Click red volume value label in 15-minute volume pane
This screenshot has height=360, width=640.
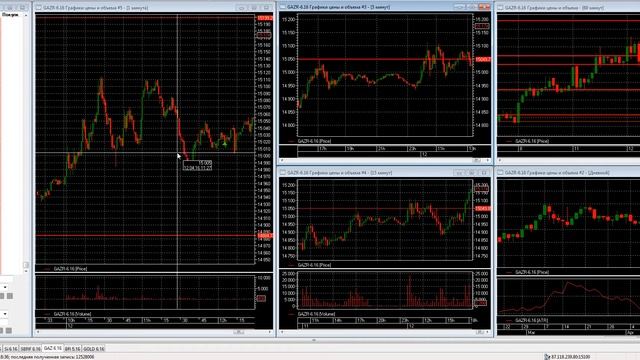tap(480, 303)
